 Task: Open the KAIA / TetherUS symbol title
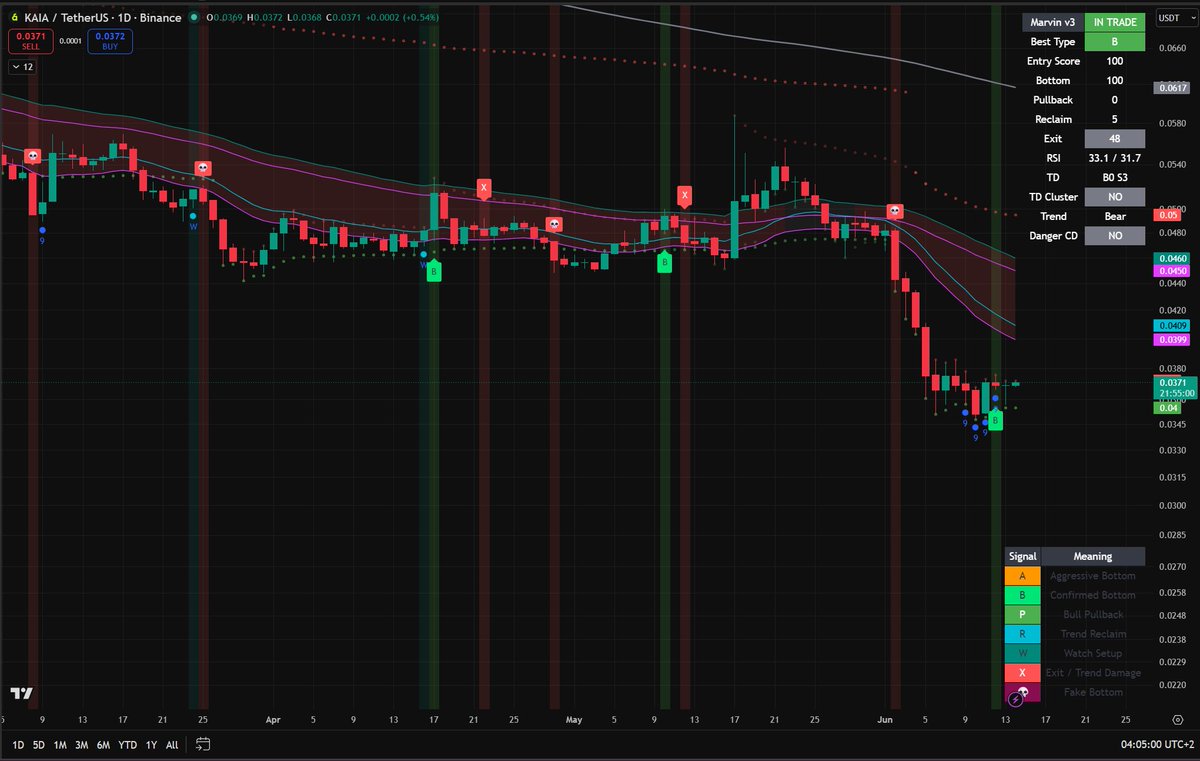coord(101,18)
